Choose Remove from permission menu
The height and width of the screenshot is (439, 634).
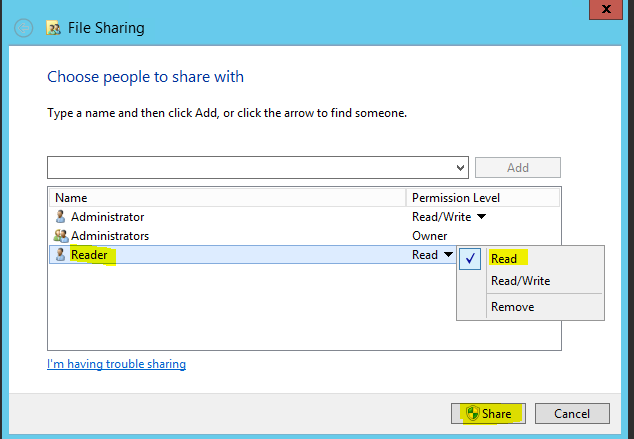point(512,307)
